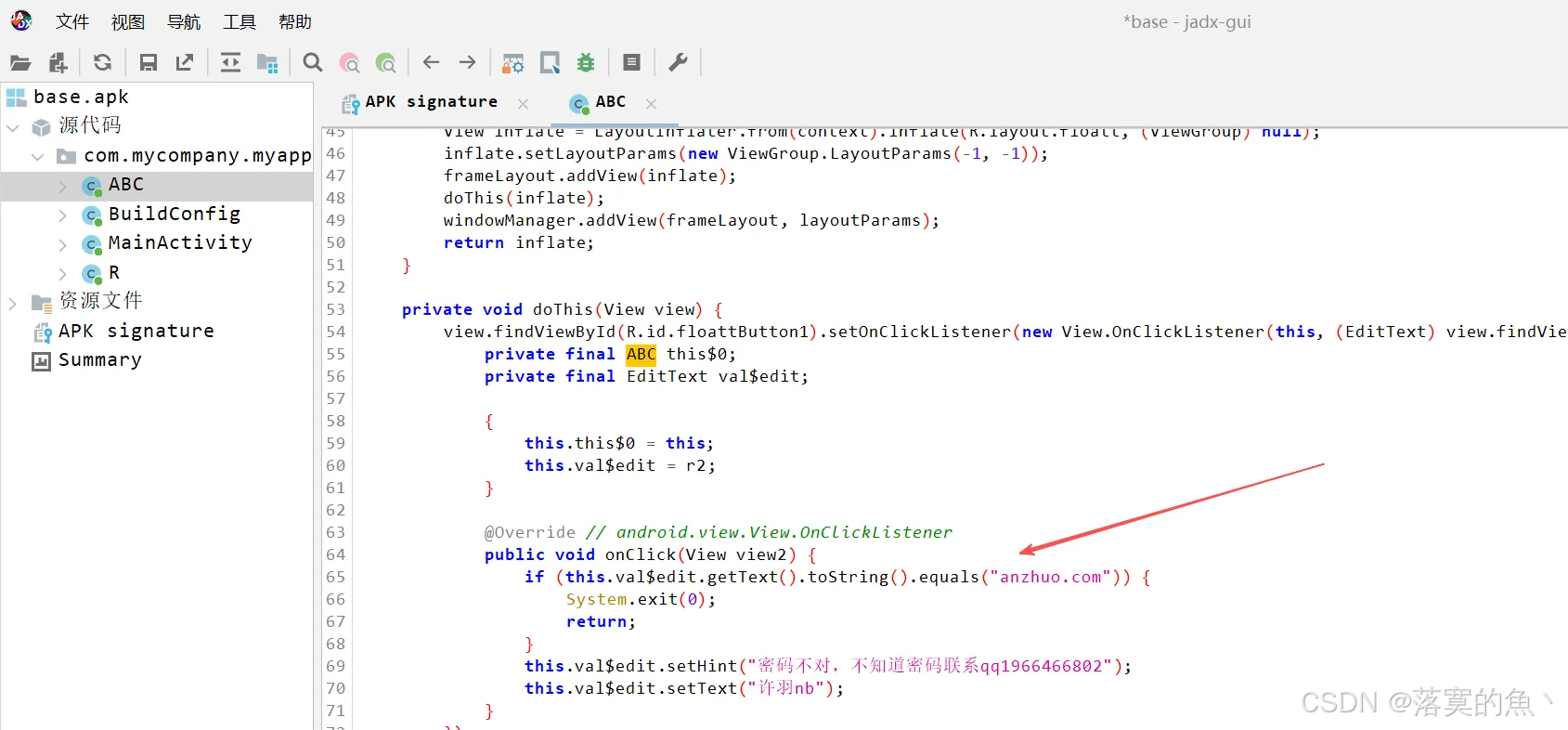Switch to the ABC tab
1568x730 pixels.
point(611,102)
